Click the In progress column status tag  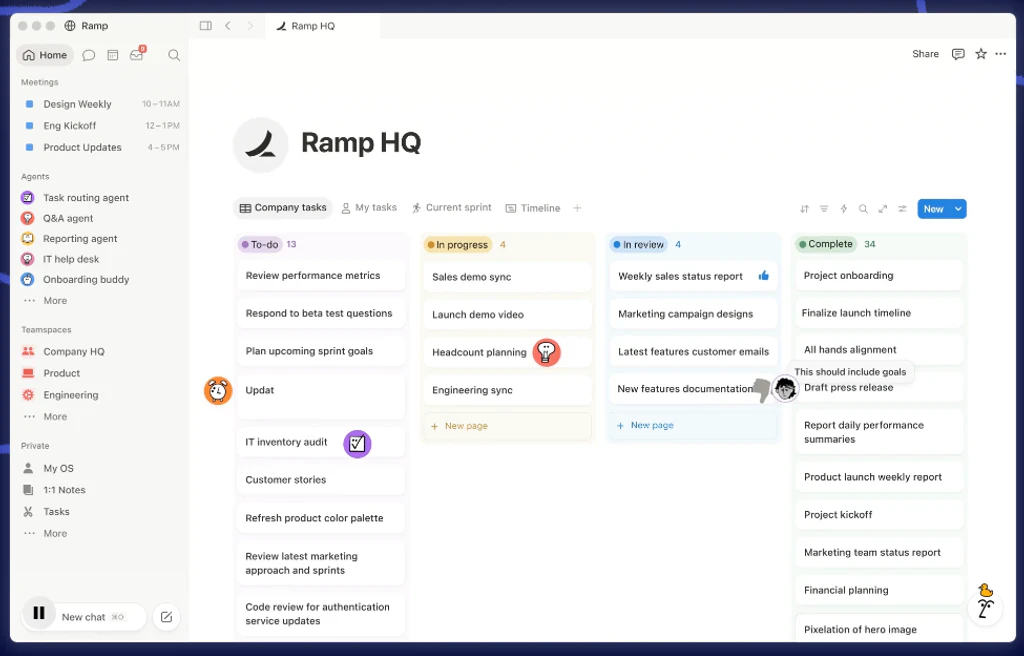457,244
